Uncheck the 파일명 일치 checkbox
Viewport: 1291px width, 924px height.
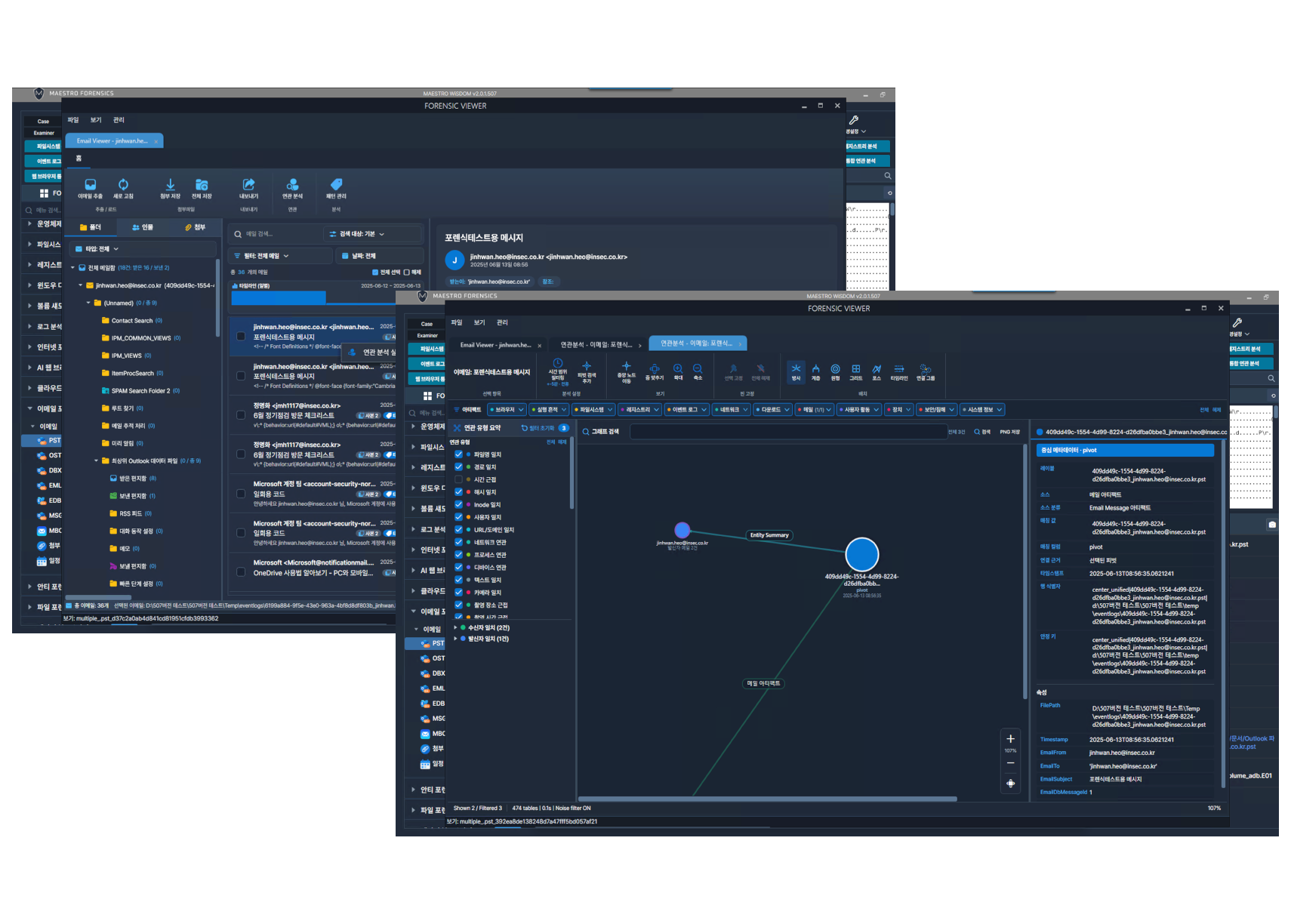pos(458,454)
